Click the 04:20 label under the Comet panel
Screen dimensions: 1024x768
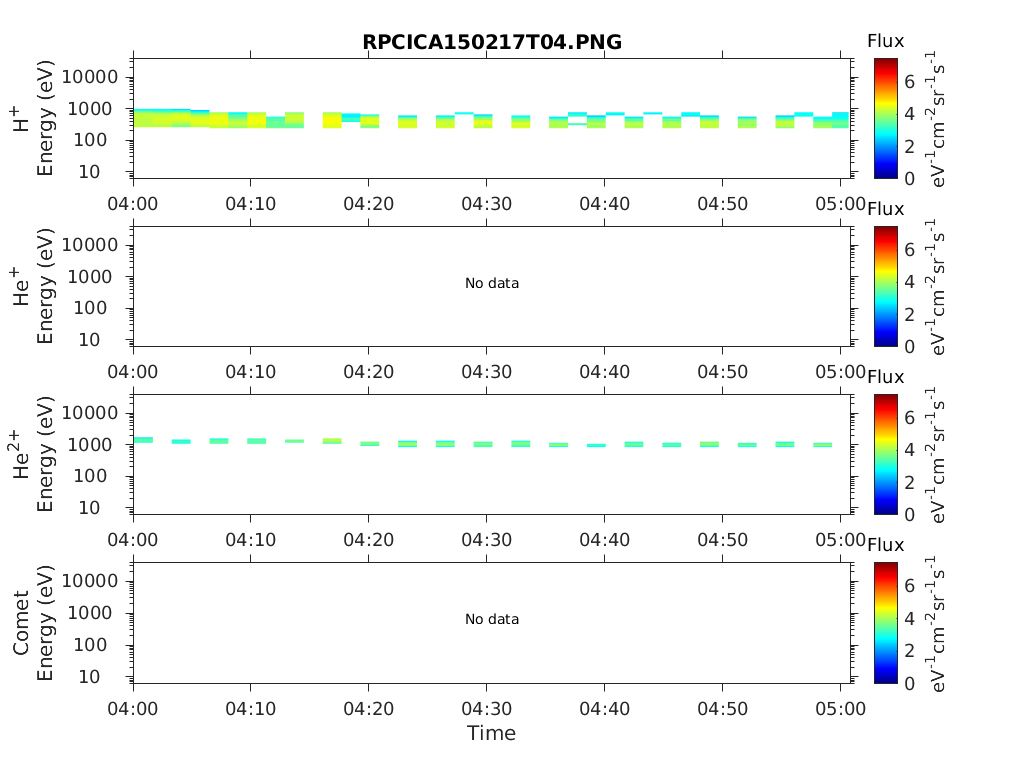(x=368, y=709)
